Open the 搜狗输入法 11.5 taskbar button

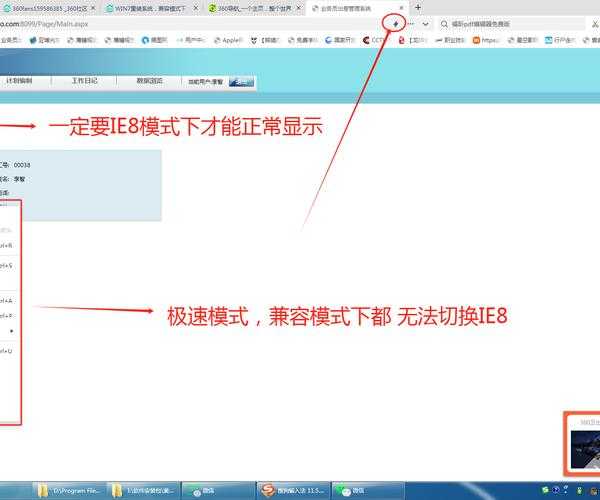(293, 490)
